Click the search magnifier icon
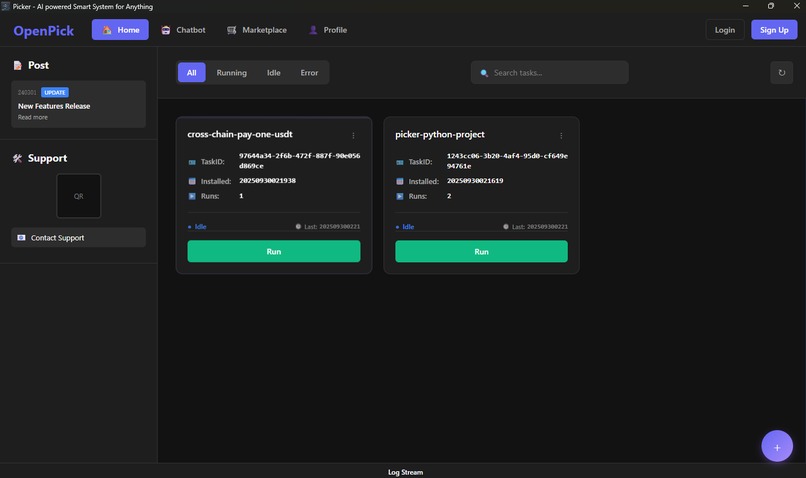The image size is (806, 478). pyautogui.click(x=484, y=73)
